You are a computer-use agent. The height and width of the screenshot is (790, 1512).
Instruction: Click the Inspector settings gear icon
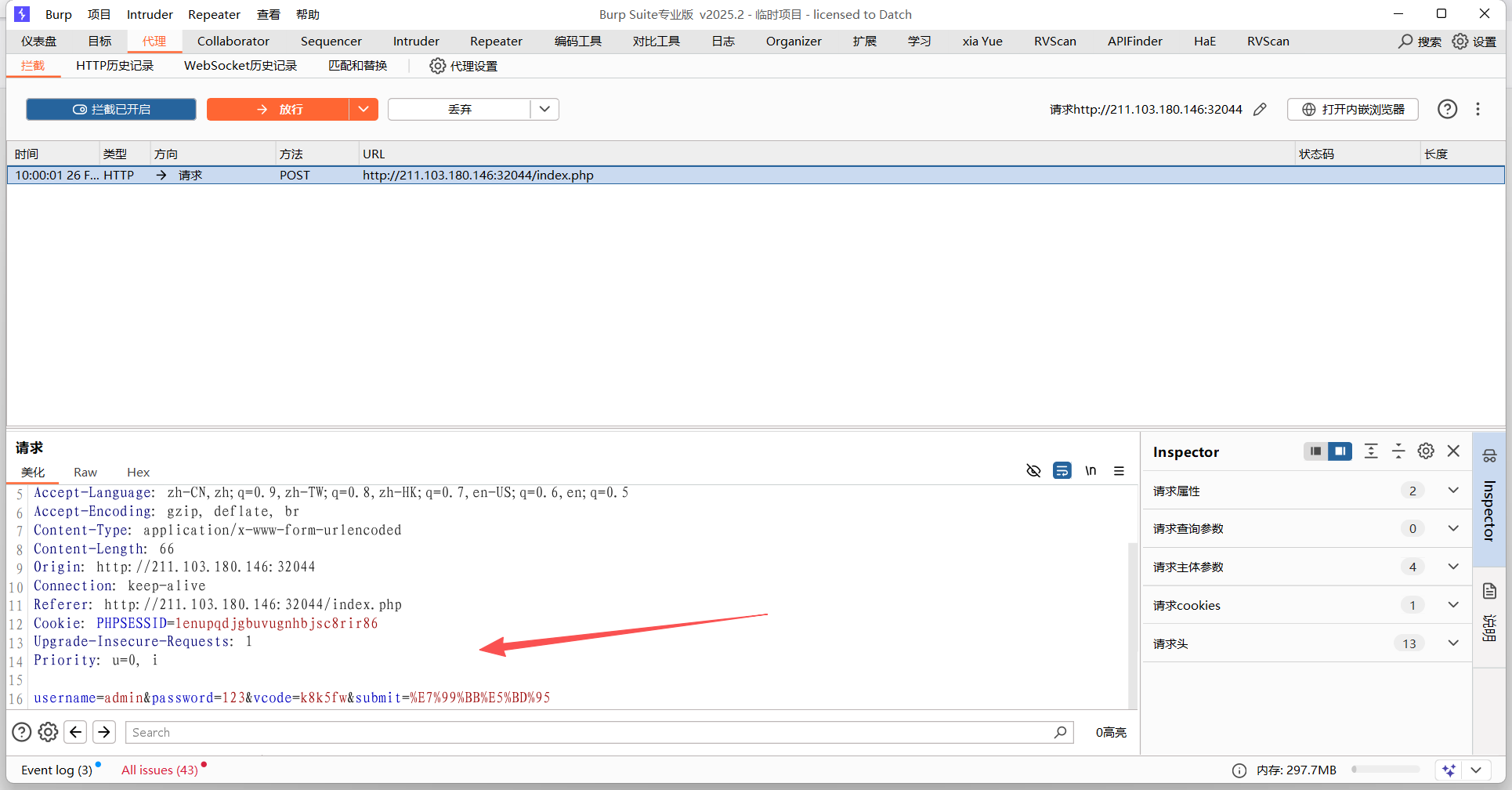tap(1426, 451)
